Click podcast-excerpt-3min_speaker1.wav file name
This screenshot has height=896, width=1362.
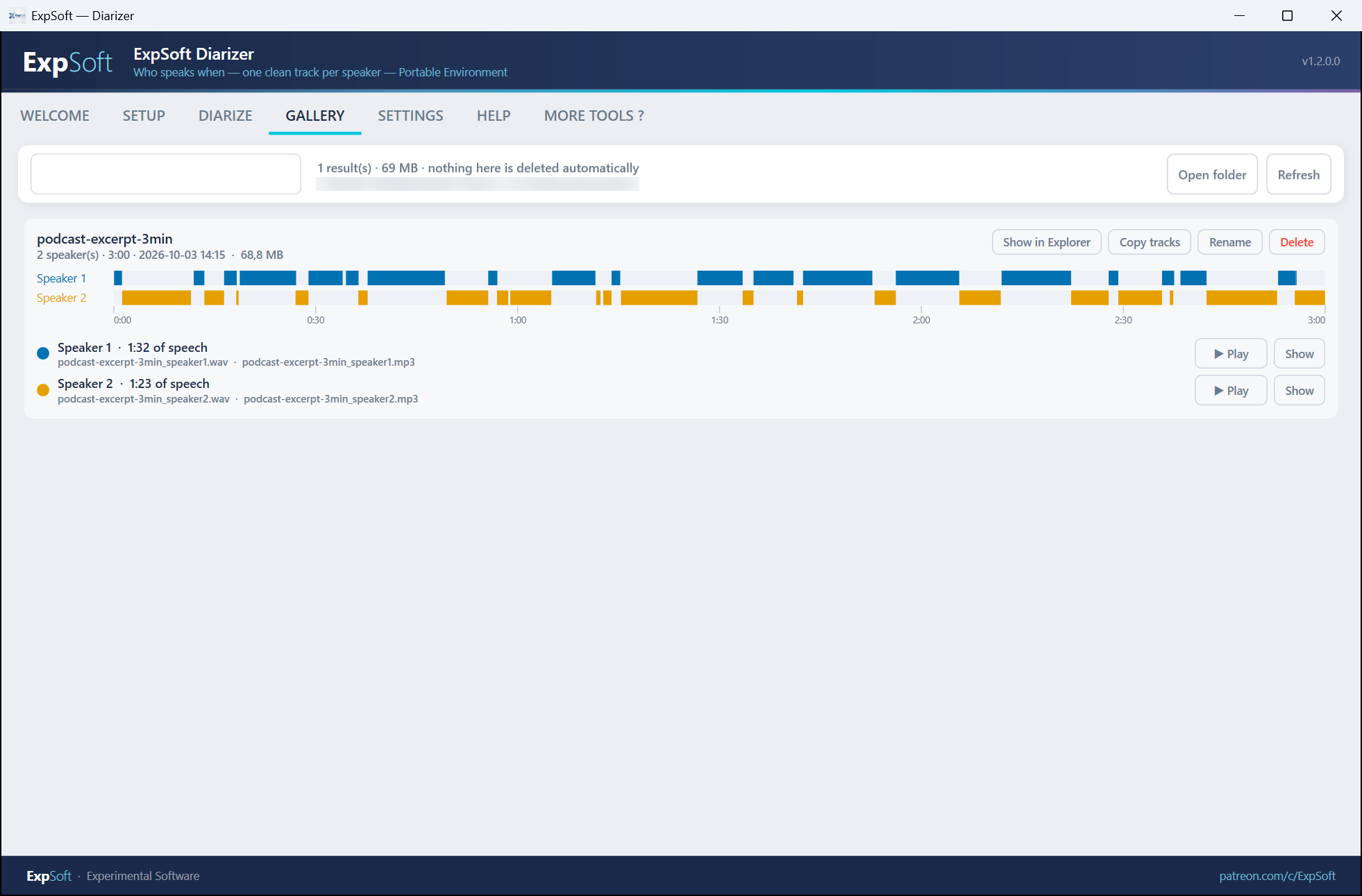142,362
